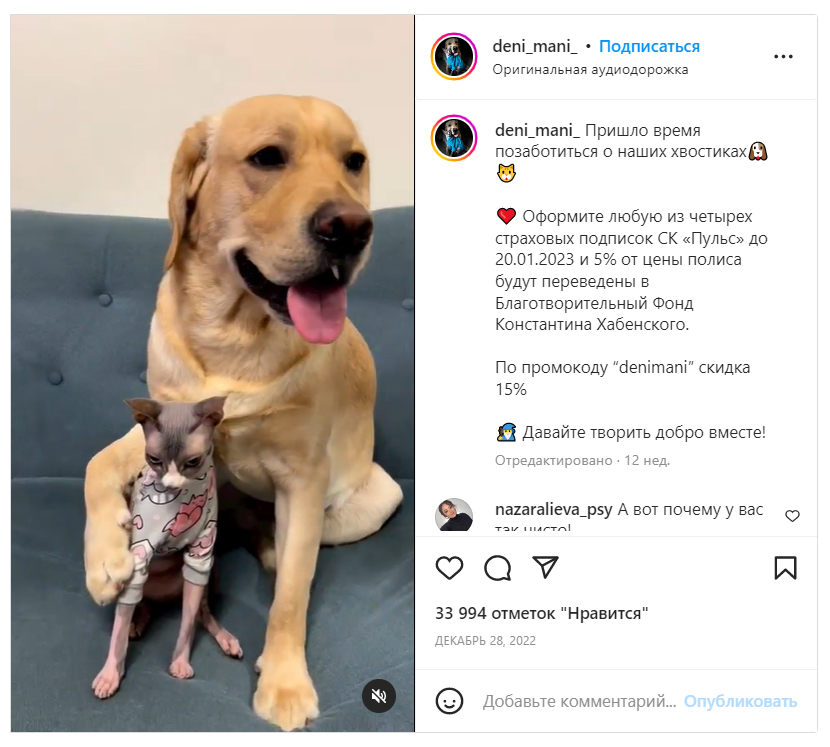This screenshot has width=830, height=747.
Task: Save the post with the bookmark icon
Action: 785,568
